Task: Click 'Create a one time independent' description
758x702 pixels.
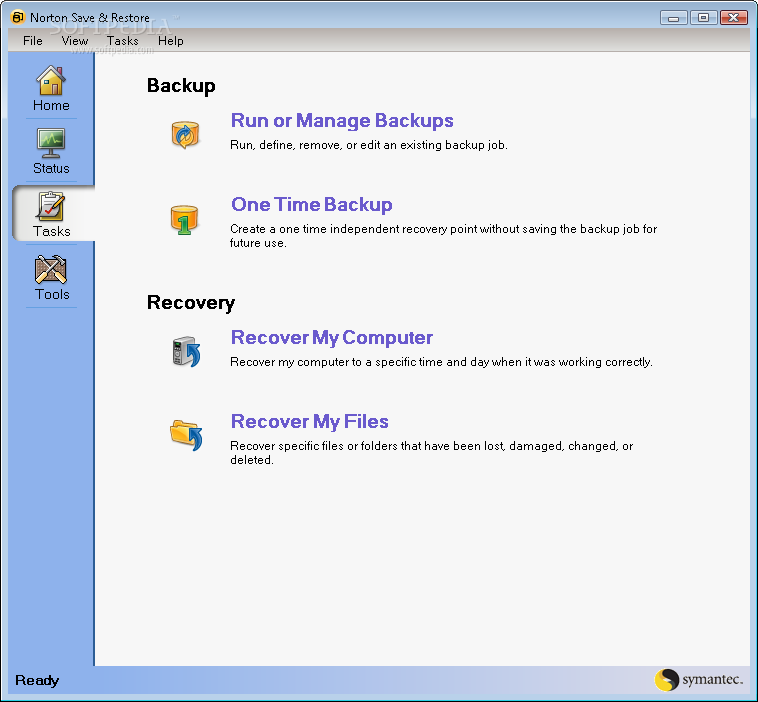Action: tap(443, 236)
